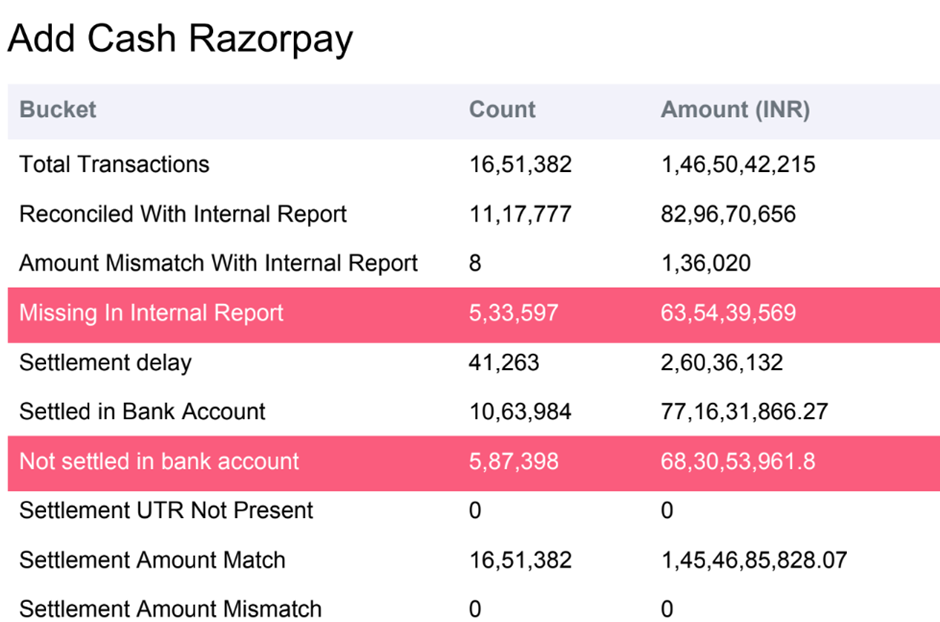Click 'Settled in Bank Account' label
940x622 pixels.
point(142,412)
